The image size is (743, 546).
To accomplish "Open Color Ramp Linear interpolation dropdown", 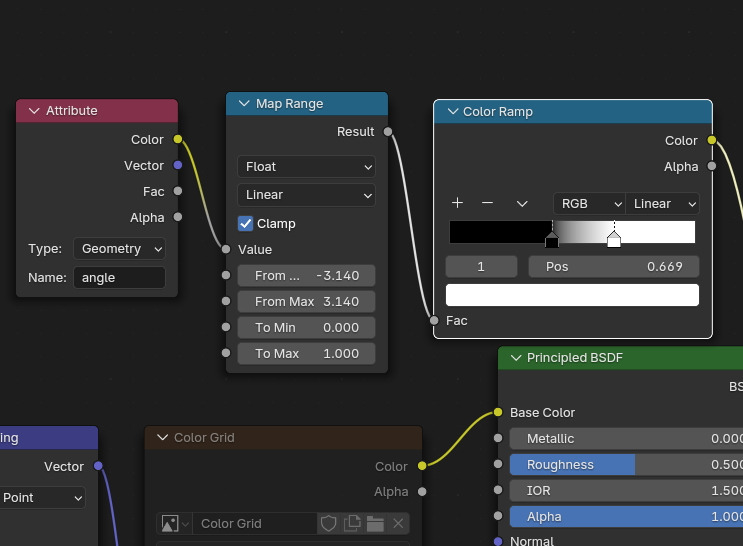I will (x=662, y=204).
